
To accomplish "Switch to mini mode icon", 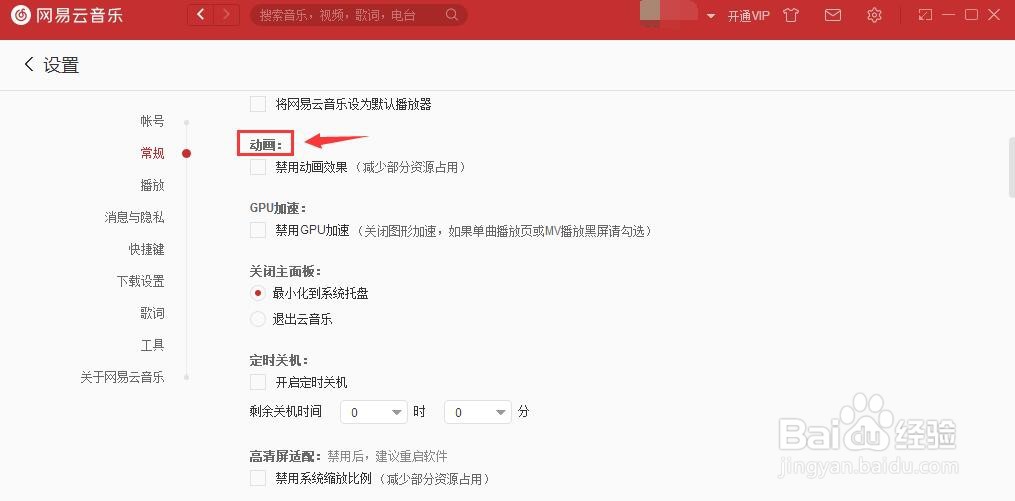I will (926, 15).
